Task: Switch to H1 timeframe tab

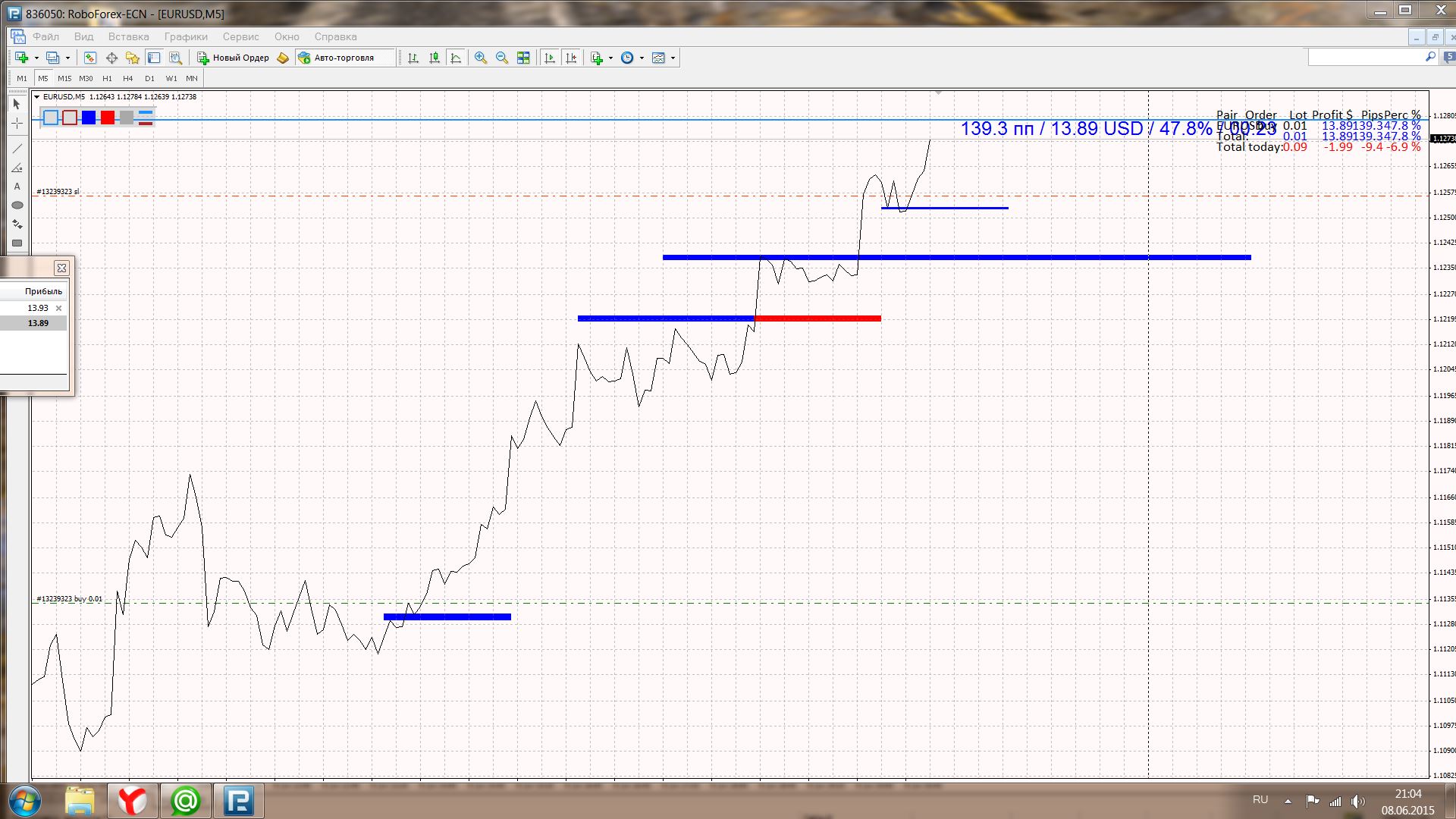Action: point(107,78)
